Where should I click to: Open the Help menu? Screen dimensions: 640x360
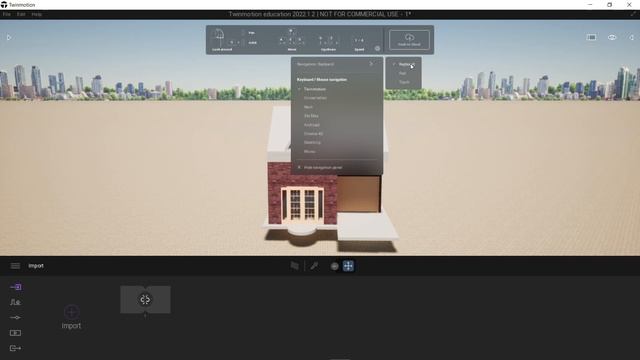37,14
